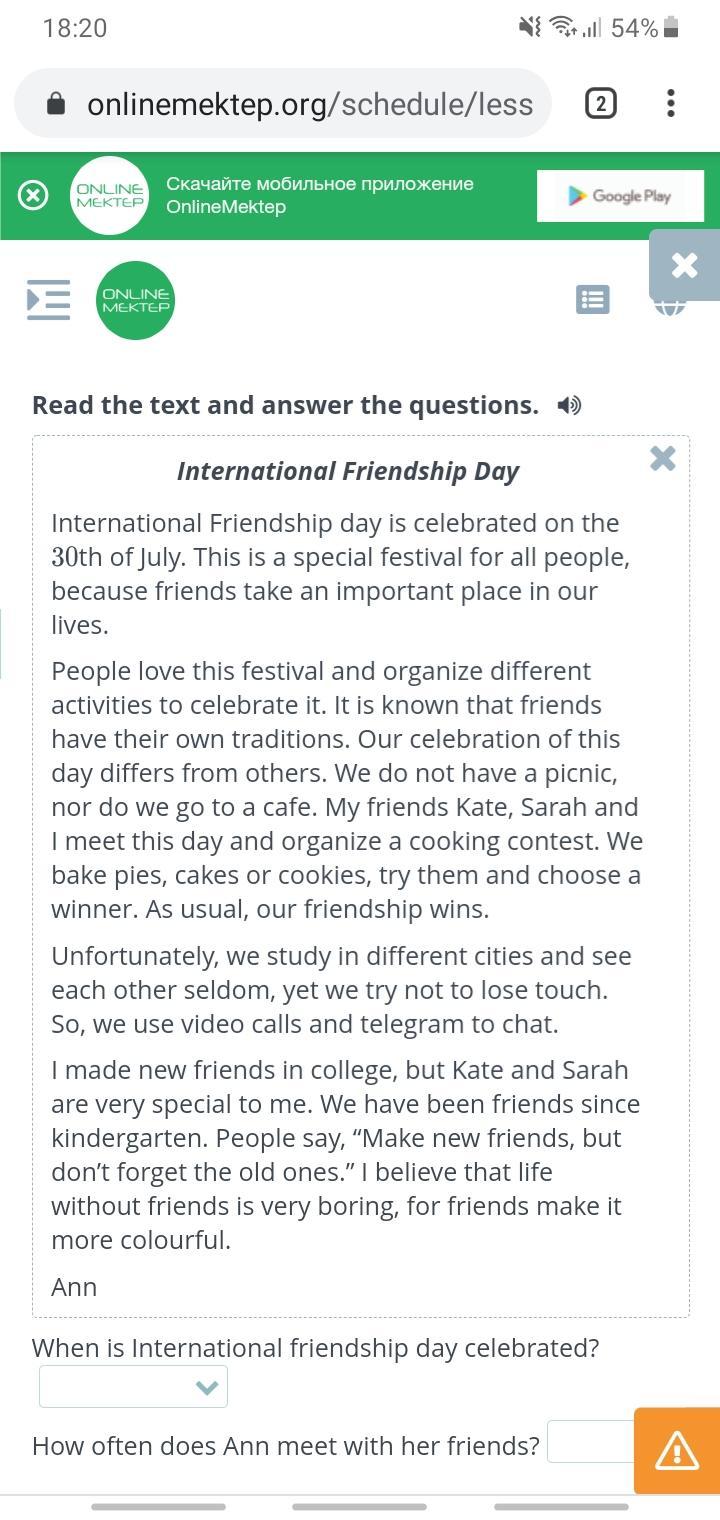Tap the orange warning report icon
The height and width of the screenshot is (1520, 720).
pos(676,1451)
